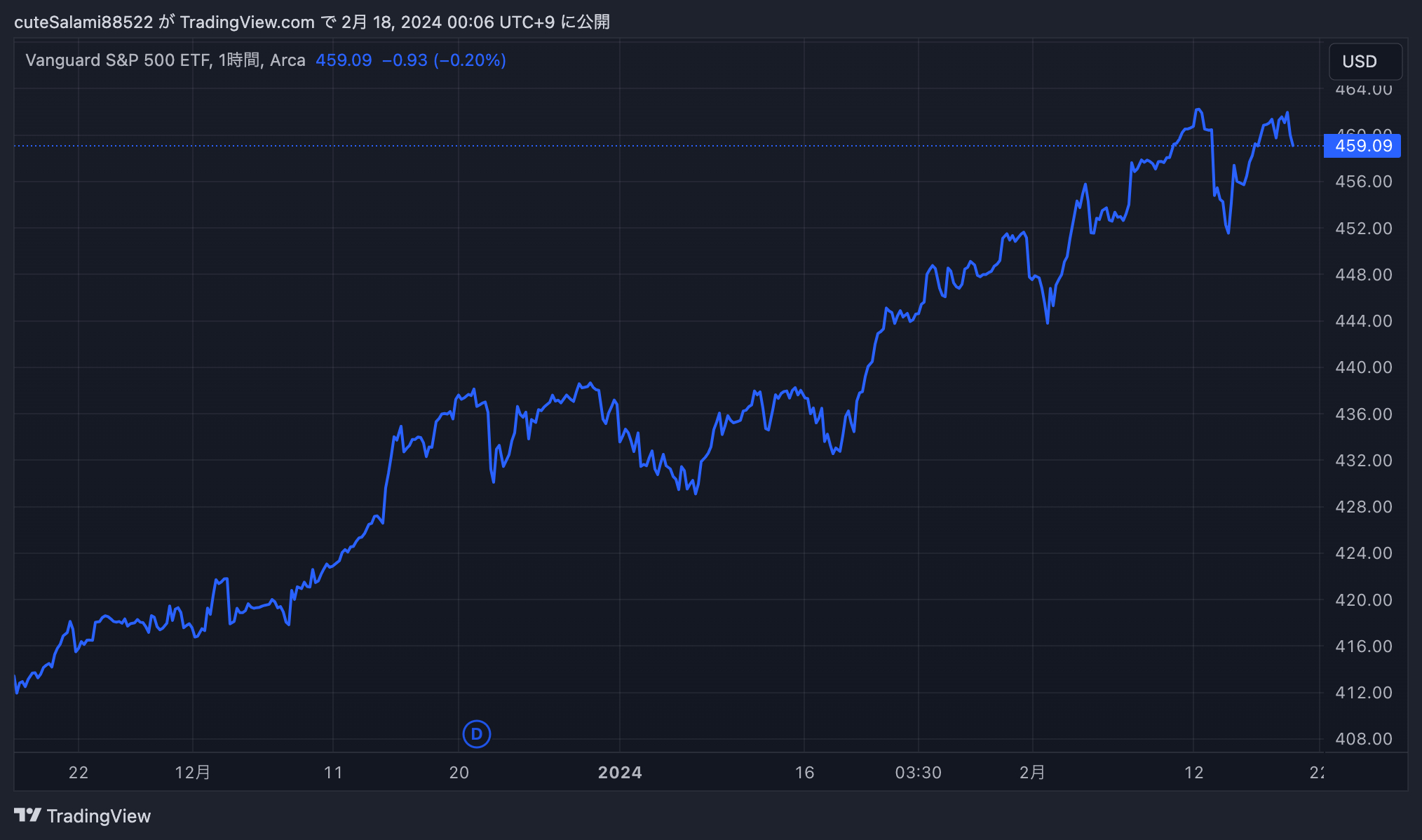1422x840 pixels.
Task: Click the 2024 year label on time axis
Action: [x=620, y=773]
